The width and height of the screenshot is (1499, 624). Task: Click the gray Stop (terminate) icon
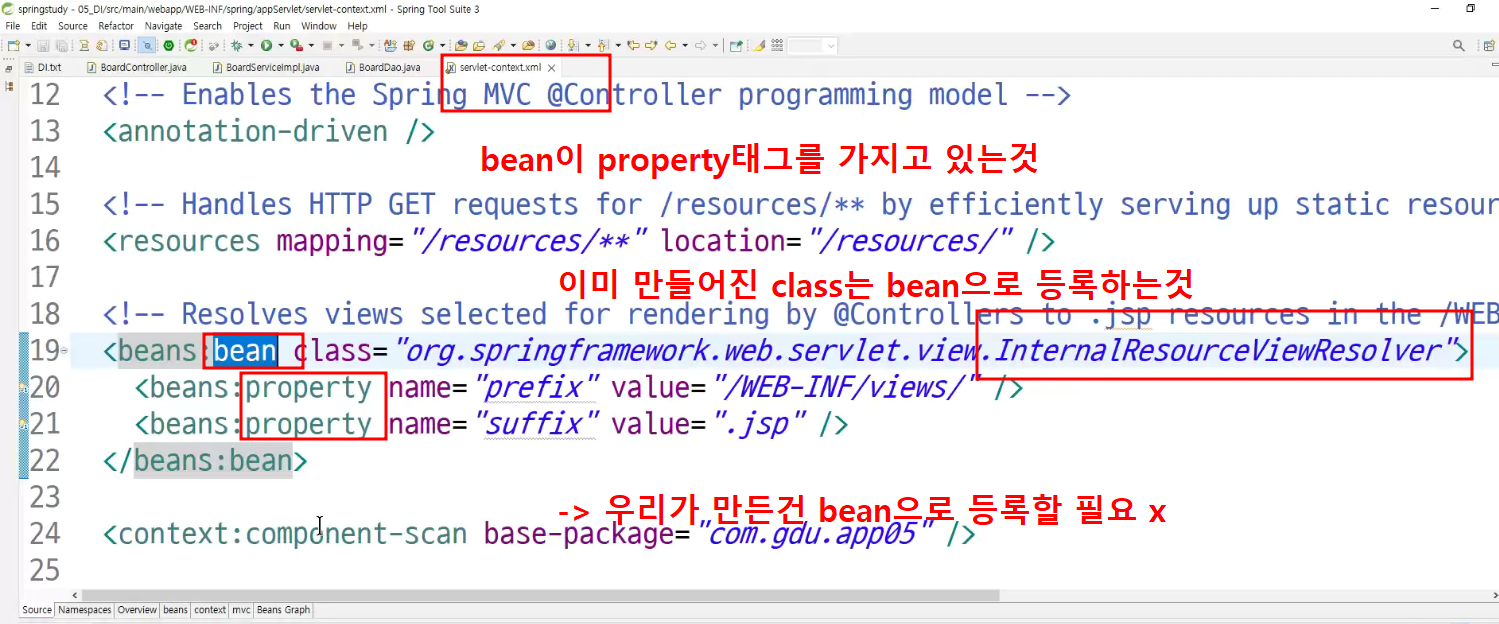[x=327, y=45]
